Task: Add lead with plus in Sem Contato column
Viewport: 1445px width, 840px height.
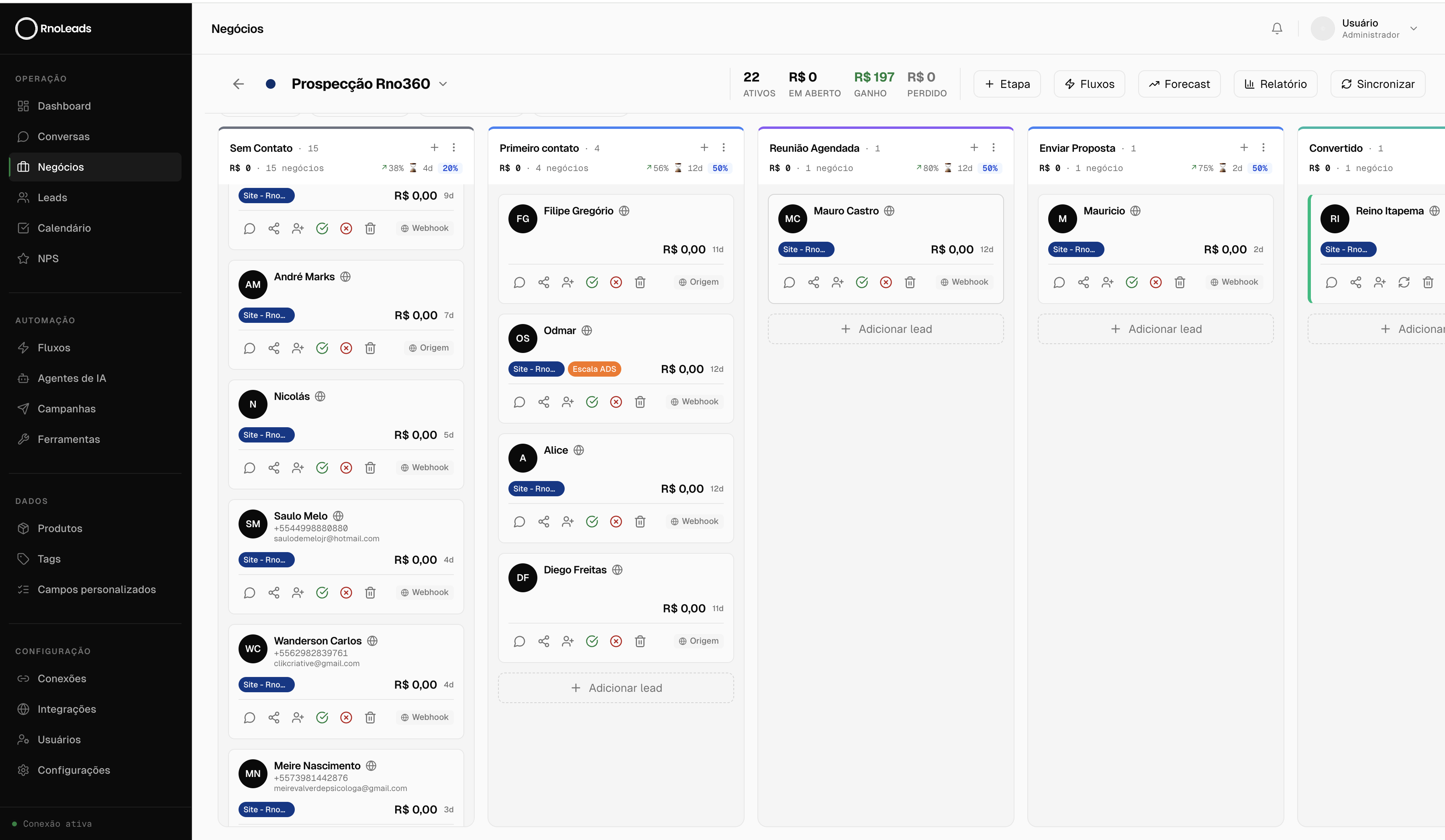Action: pyautogui.click(x=435, y=147)
